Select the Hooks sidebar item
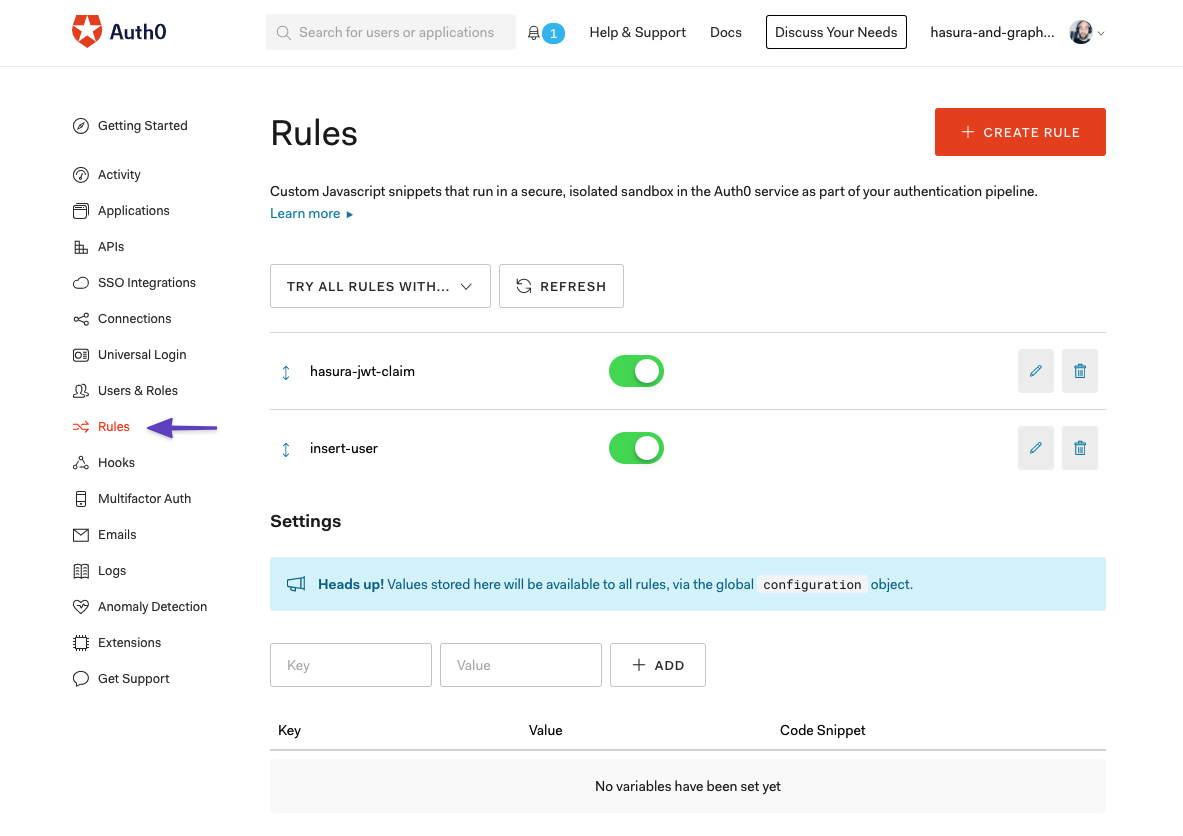Screen dimensions: 1183x836 [114, 462]
